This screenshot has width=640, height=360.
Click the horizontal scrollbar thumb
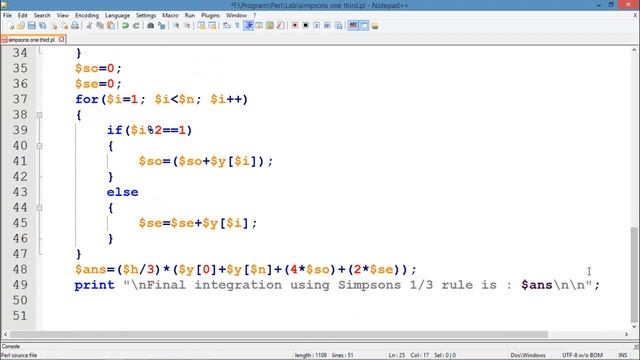pyautogui.click(x=279, y=334)
